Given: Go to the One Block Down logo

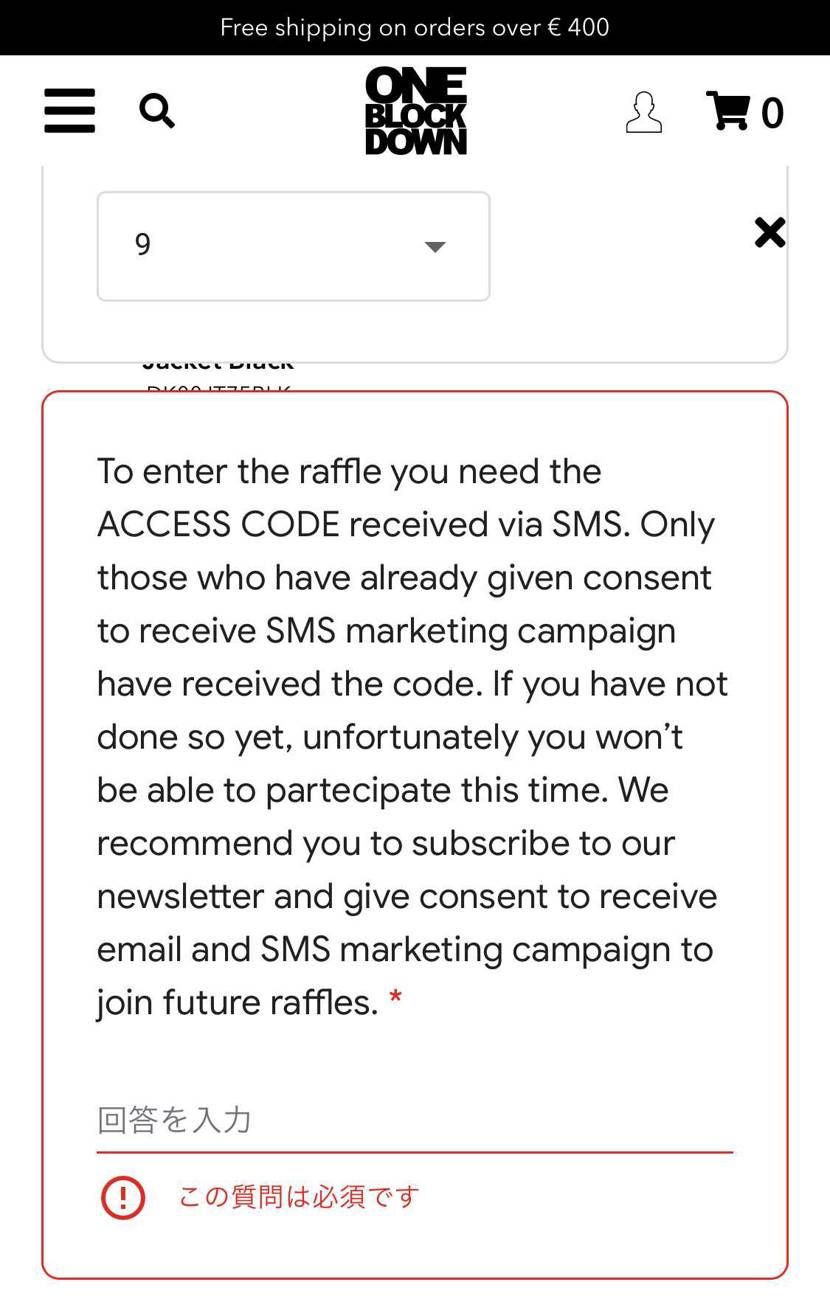Looking at the screenshot, I should [x=415, y=111].
